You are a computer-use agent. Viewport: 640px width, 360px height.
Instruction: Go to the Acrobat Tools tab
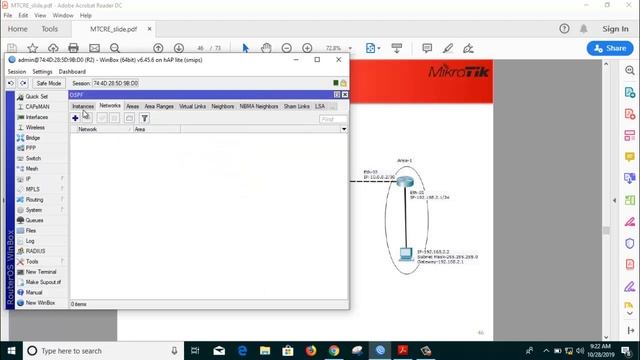pos(50,29)
